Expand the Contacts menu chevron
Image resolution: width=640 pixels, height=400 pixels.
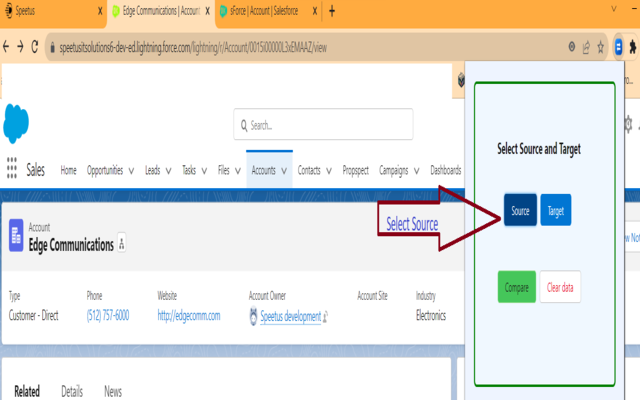(329, 171)
